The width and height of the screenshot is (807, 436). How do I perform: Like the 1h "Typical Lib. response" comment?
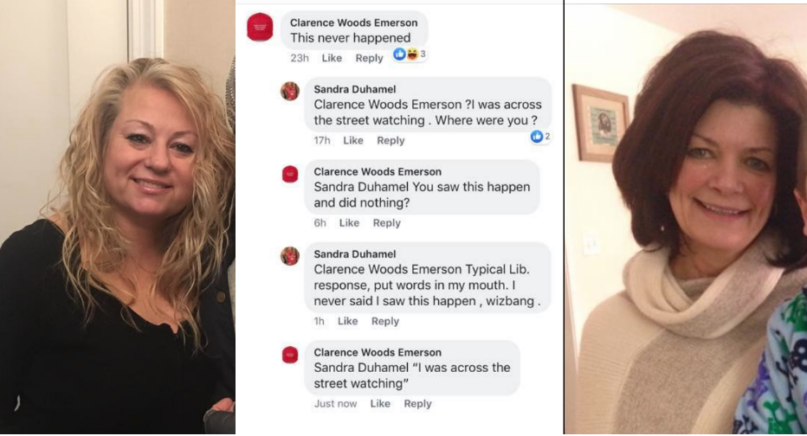(x=347, y=321)
